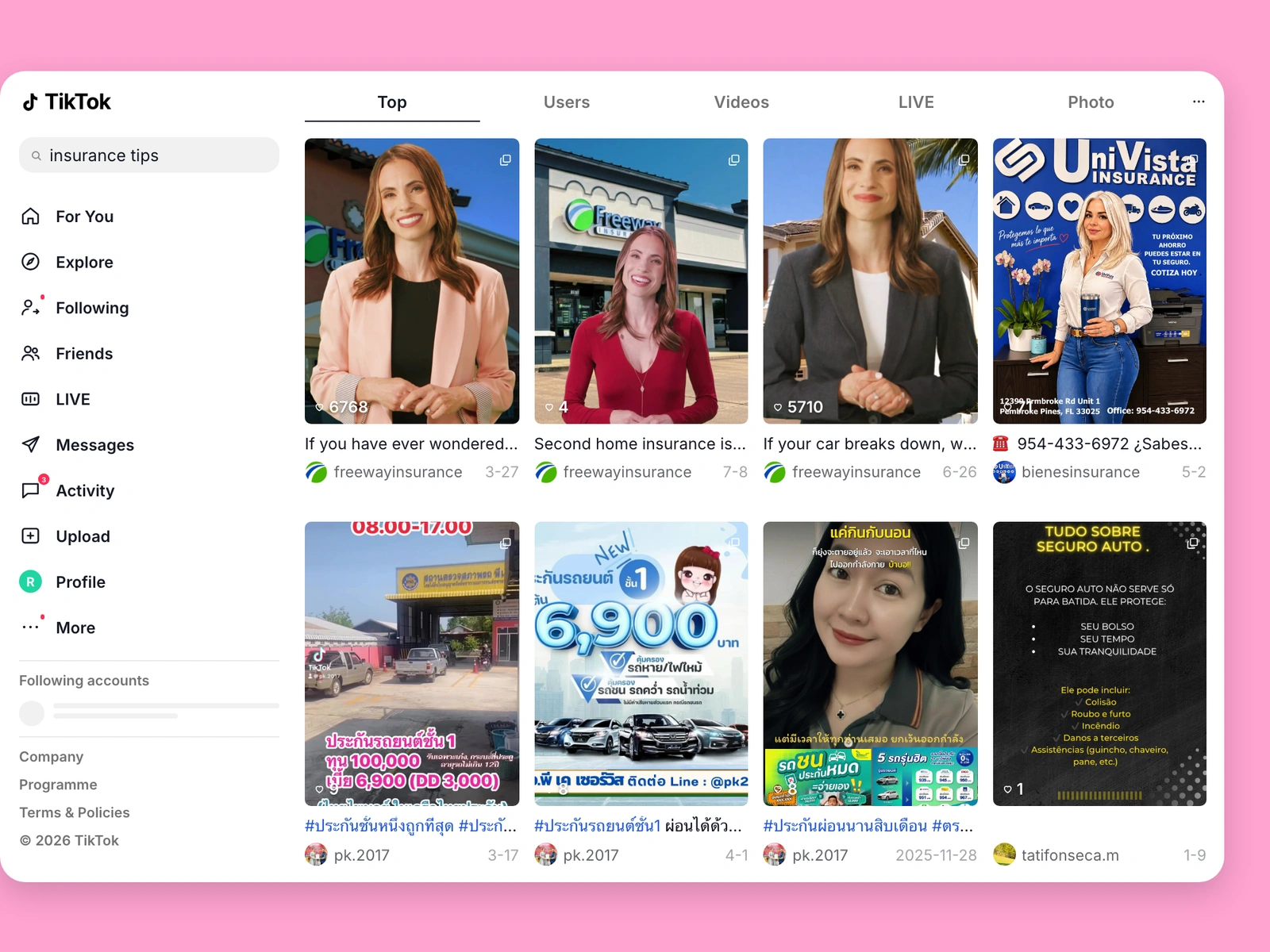
Task: Open Tudo Sobre Seguro Auto thumbnail
Action: pos(1099,663)
